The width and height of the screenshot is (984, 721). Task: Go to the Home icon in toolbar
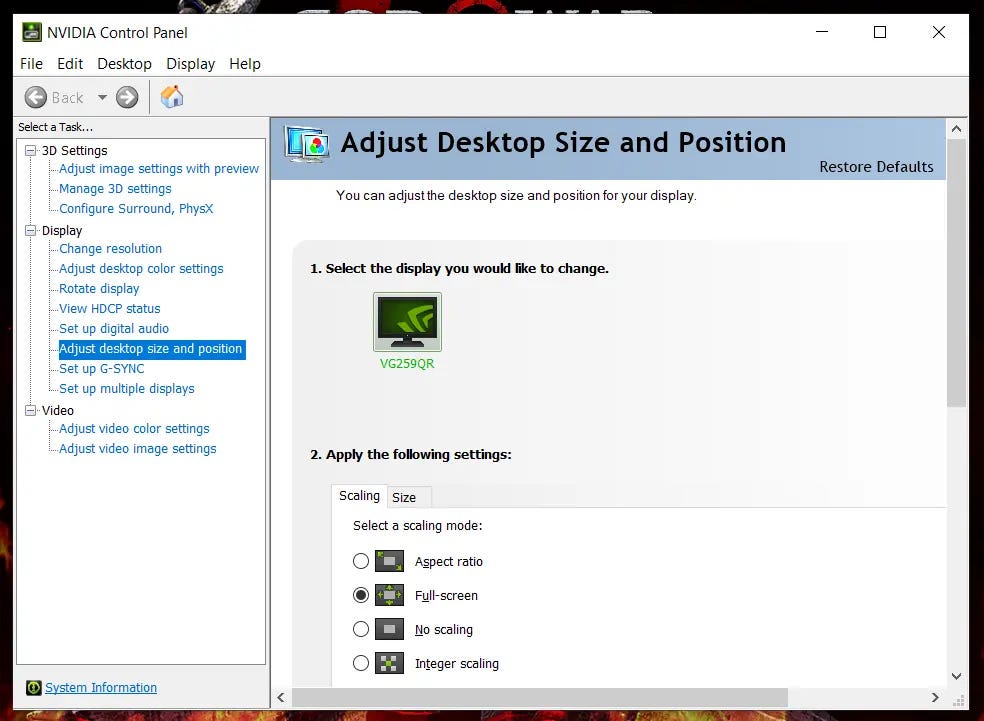point(172,97)
